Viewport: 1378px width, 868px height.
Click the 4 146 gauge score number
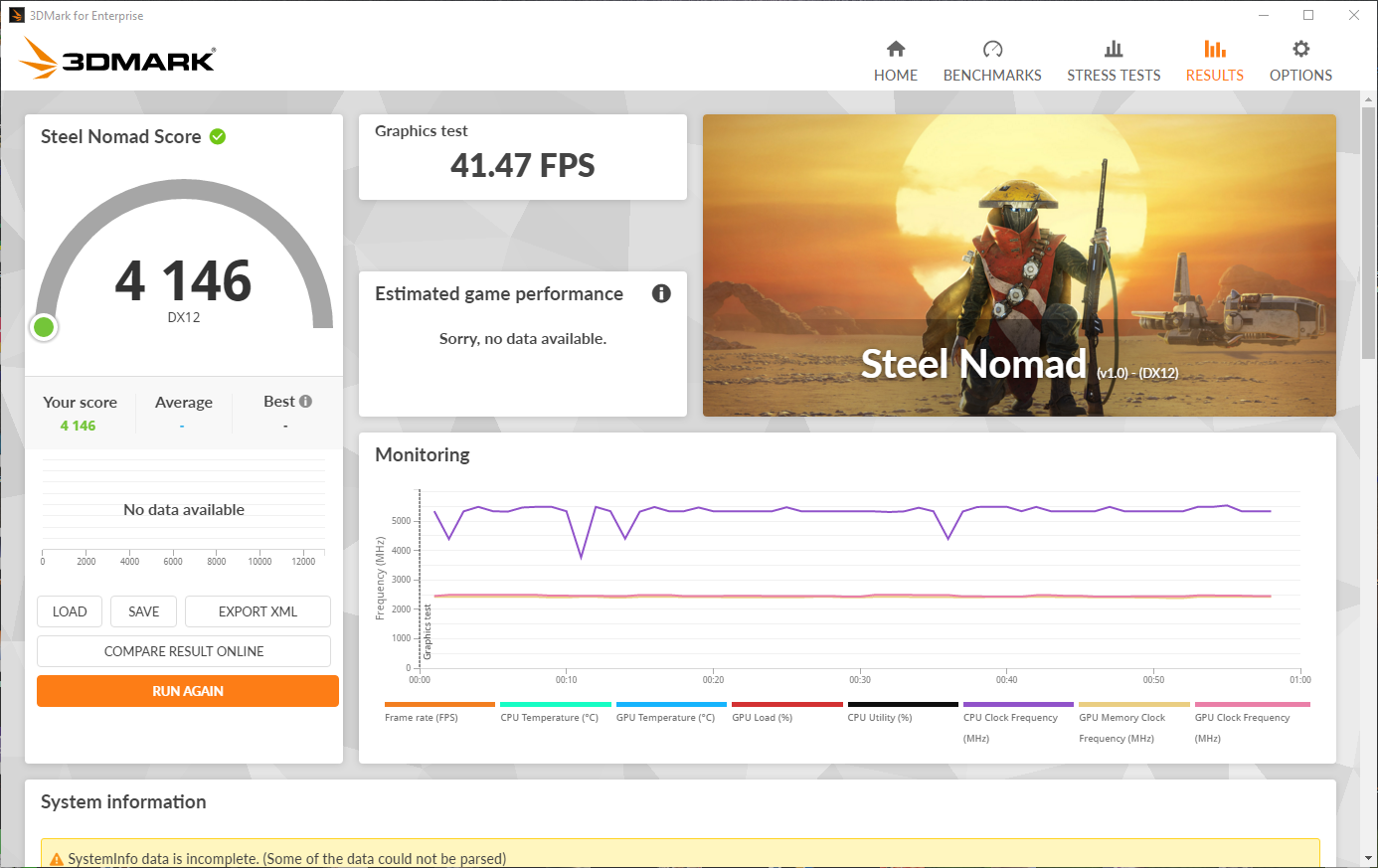tap(184, 280)
